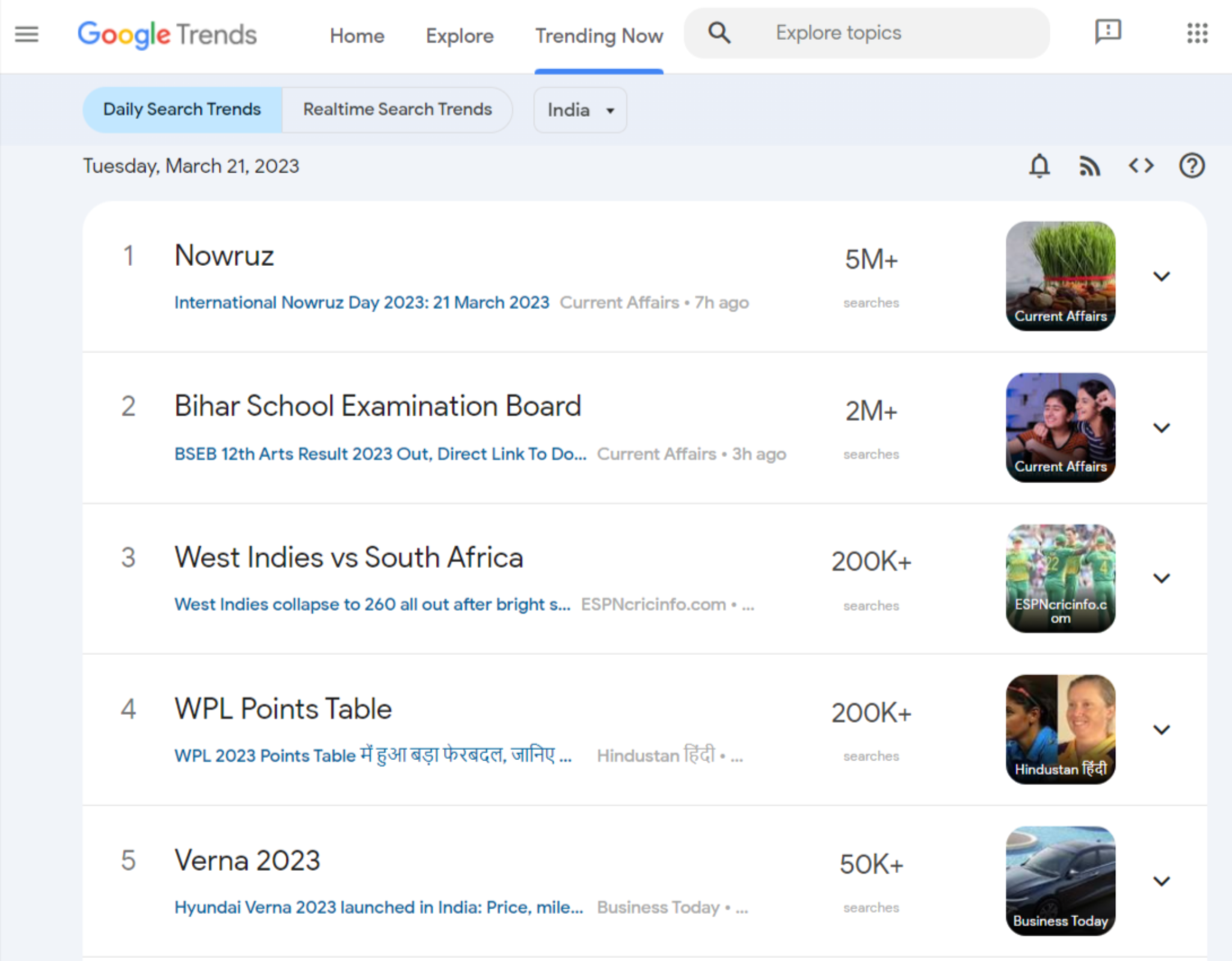The height and width of the screenshot is (961, 1232).
Task: Expand the Nowruz trend row
Action: pyautogui.click(x=1162, y=276)
